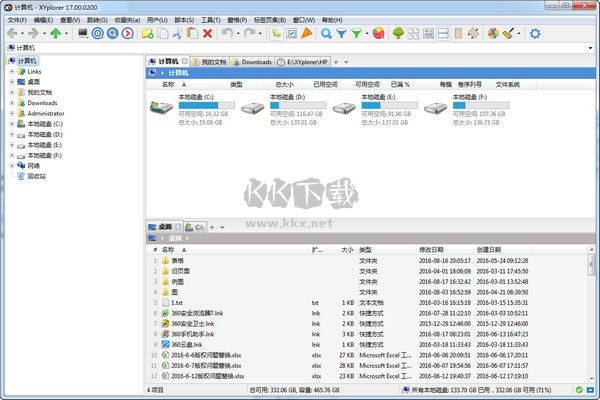
Task: Click the tan vertical panel icon
Action: point(458,34)
